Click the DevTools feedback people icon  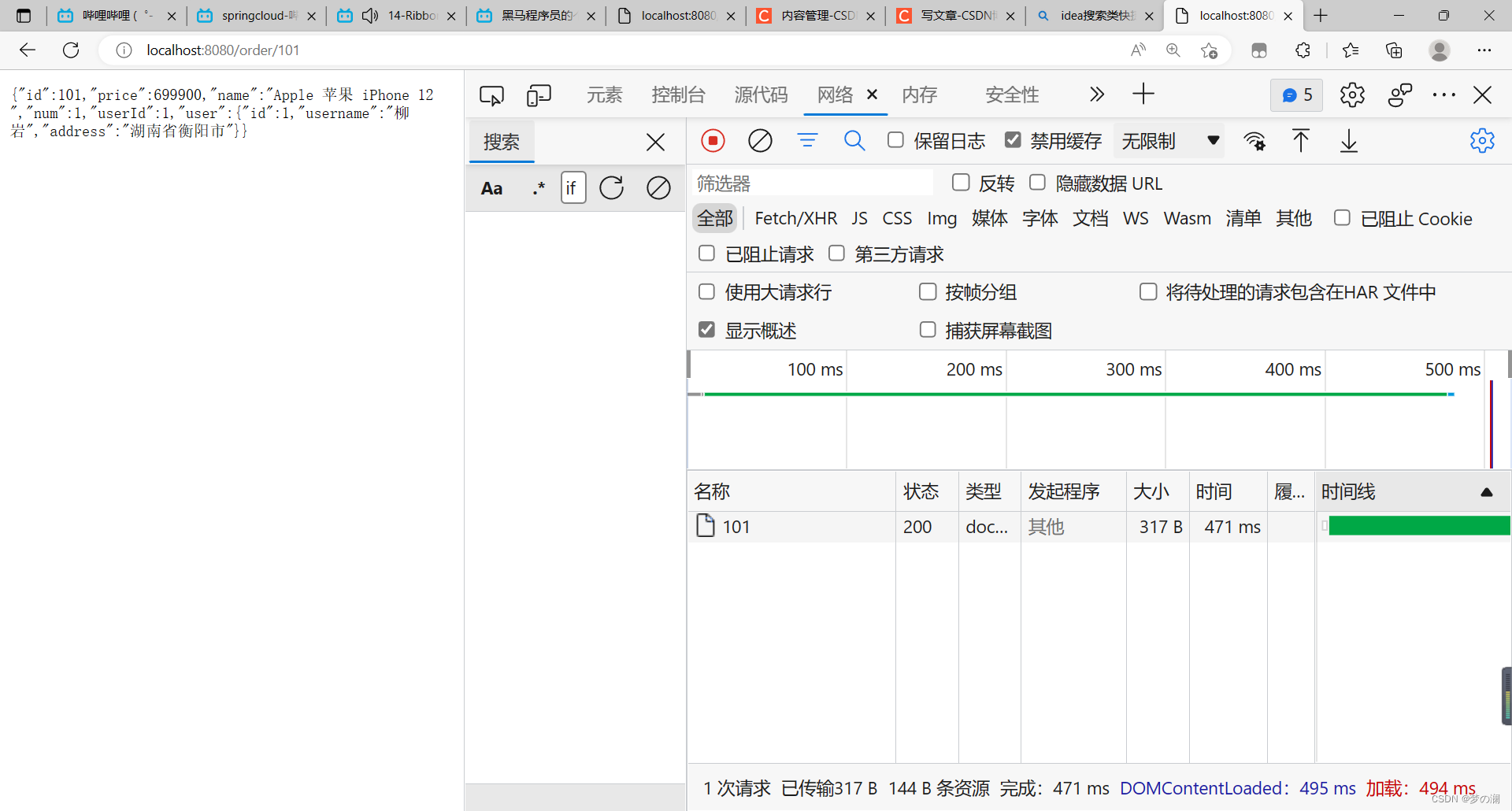(1399, 95)
